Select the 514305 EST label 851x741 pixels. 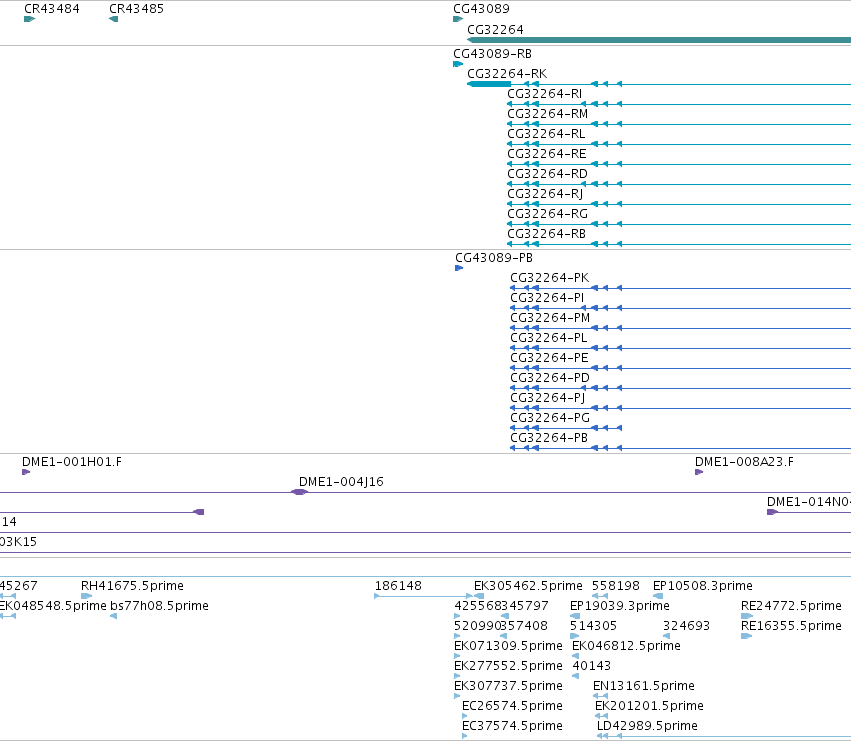pyautogui.click(x=593, y=626)
